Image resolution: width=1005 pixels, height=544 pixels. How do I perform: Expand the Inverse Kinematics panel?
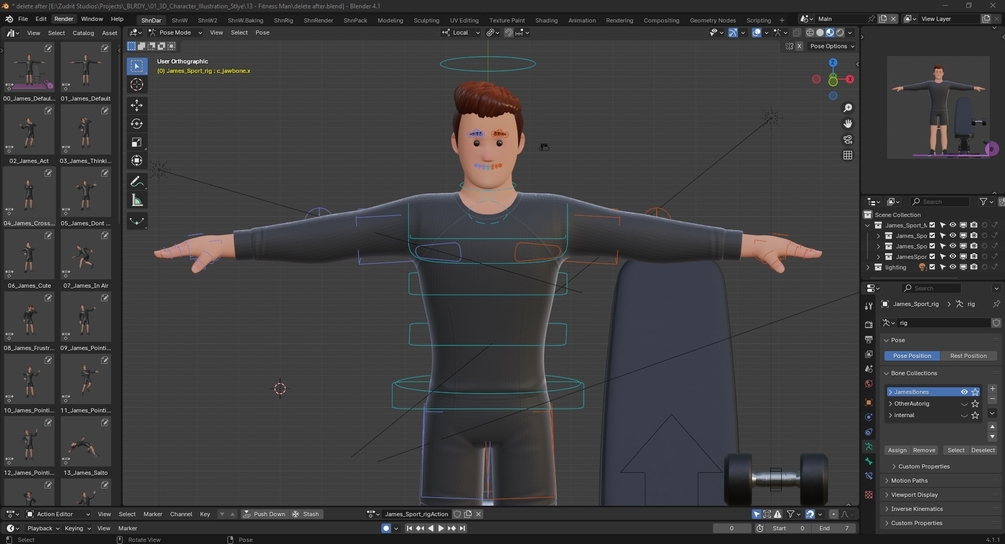(916, 509)
